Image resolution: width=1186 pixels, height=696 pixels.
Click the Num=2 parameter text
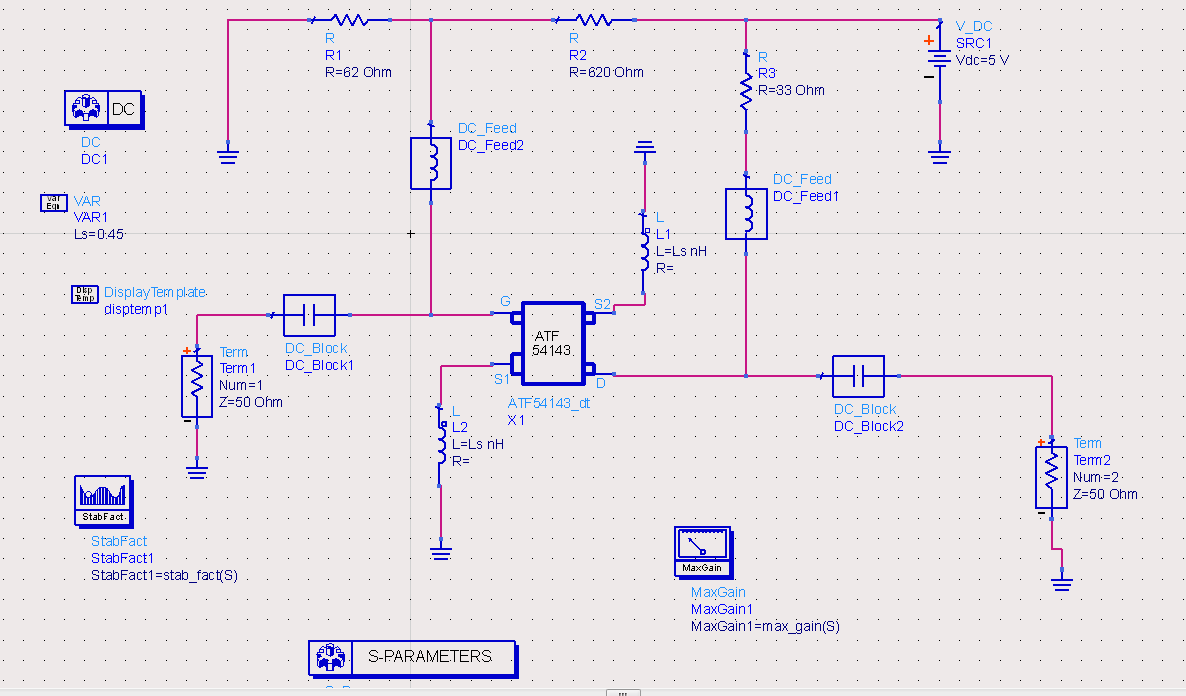[x=1096, y=477]
